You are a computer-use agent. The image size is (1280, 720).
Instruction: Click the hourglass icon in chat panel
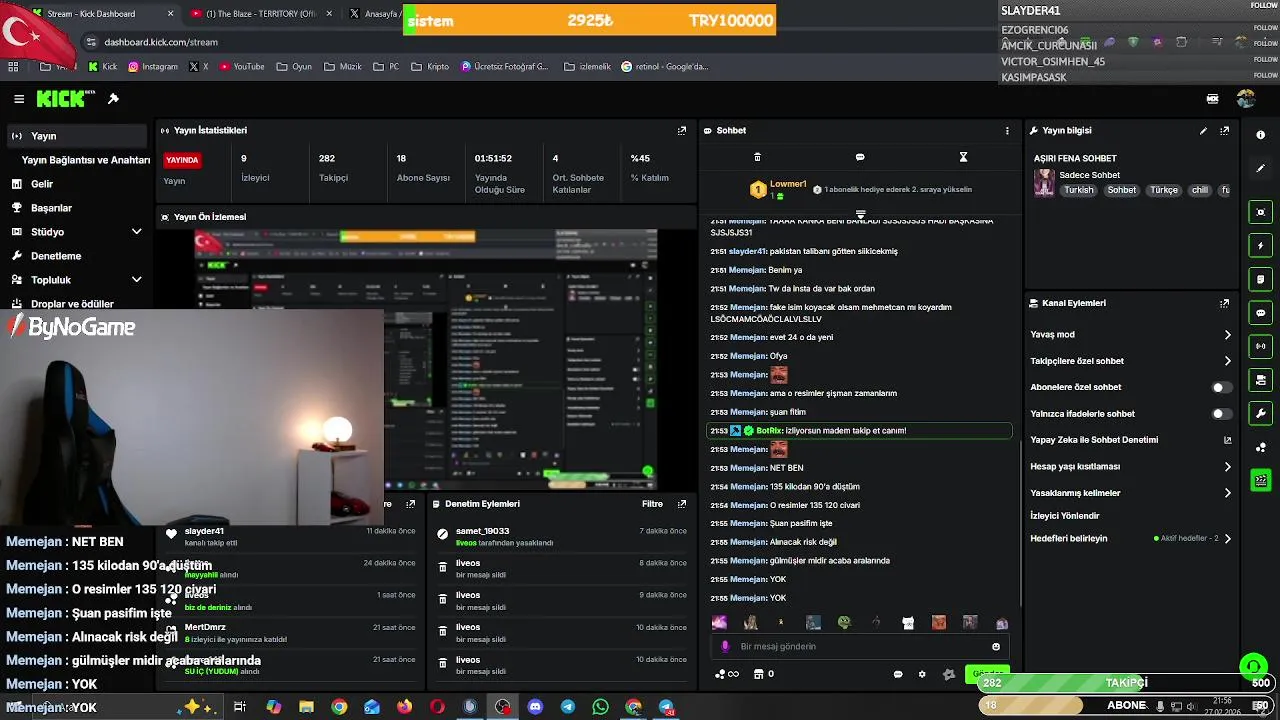[963, 157]
